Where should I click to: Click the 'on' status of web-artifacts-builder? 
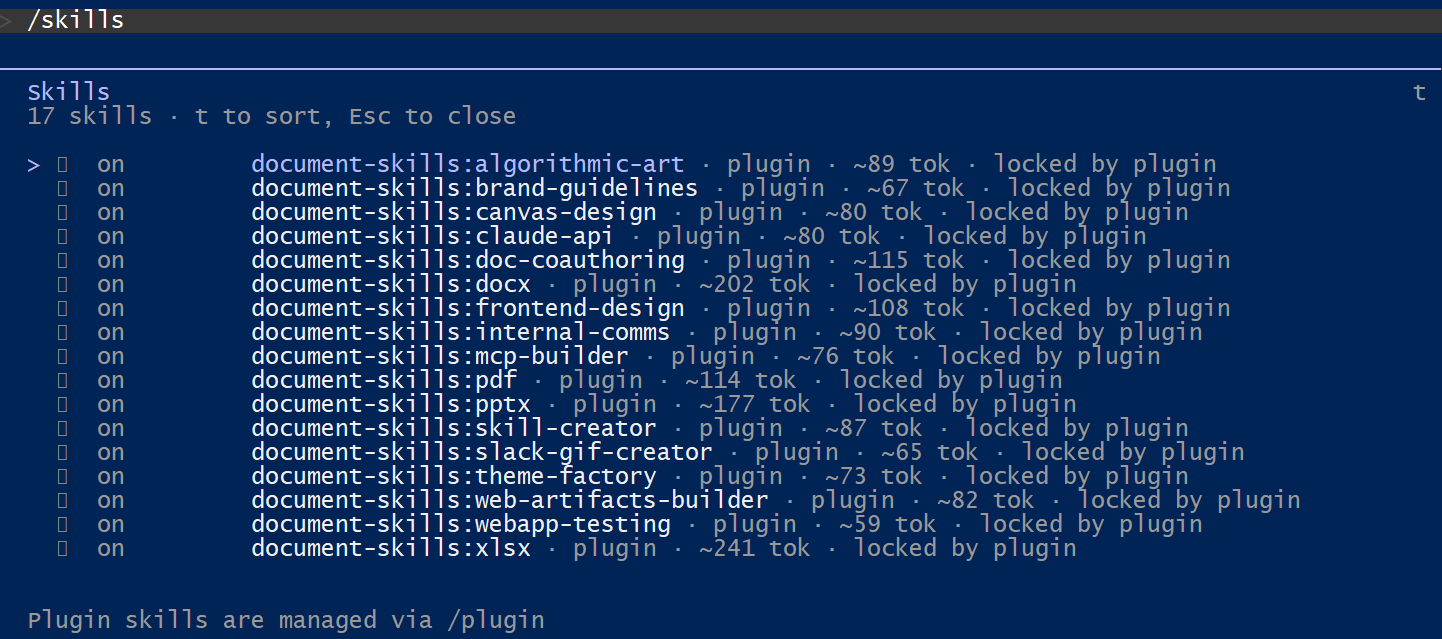(x=111, y=501)
